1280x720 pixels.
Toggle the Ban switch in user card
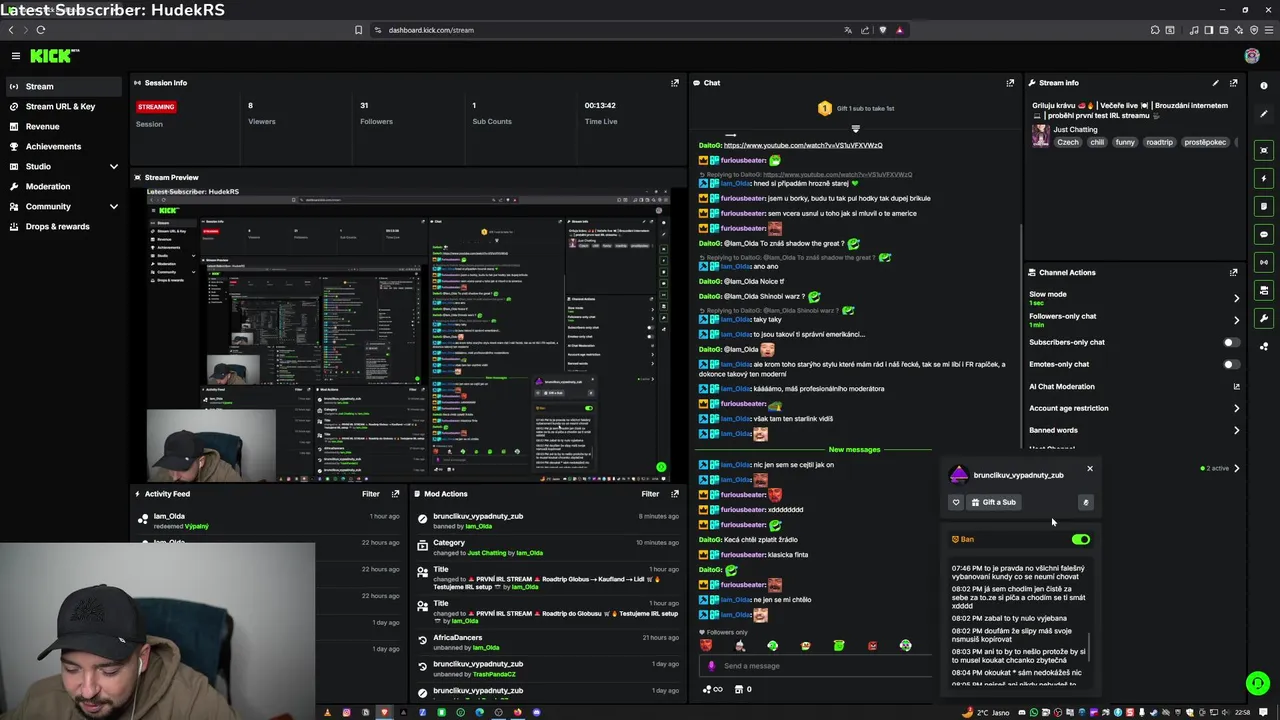(1081, 539)
